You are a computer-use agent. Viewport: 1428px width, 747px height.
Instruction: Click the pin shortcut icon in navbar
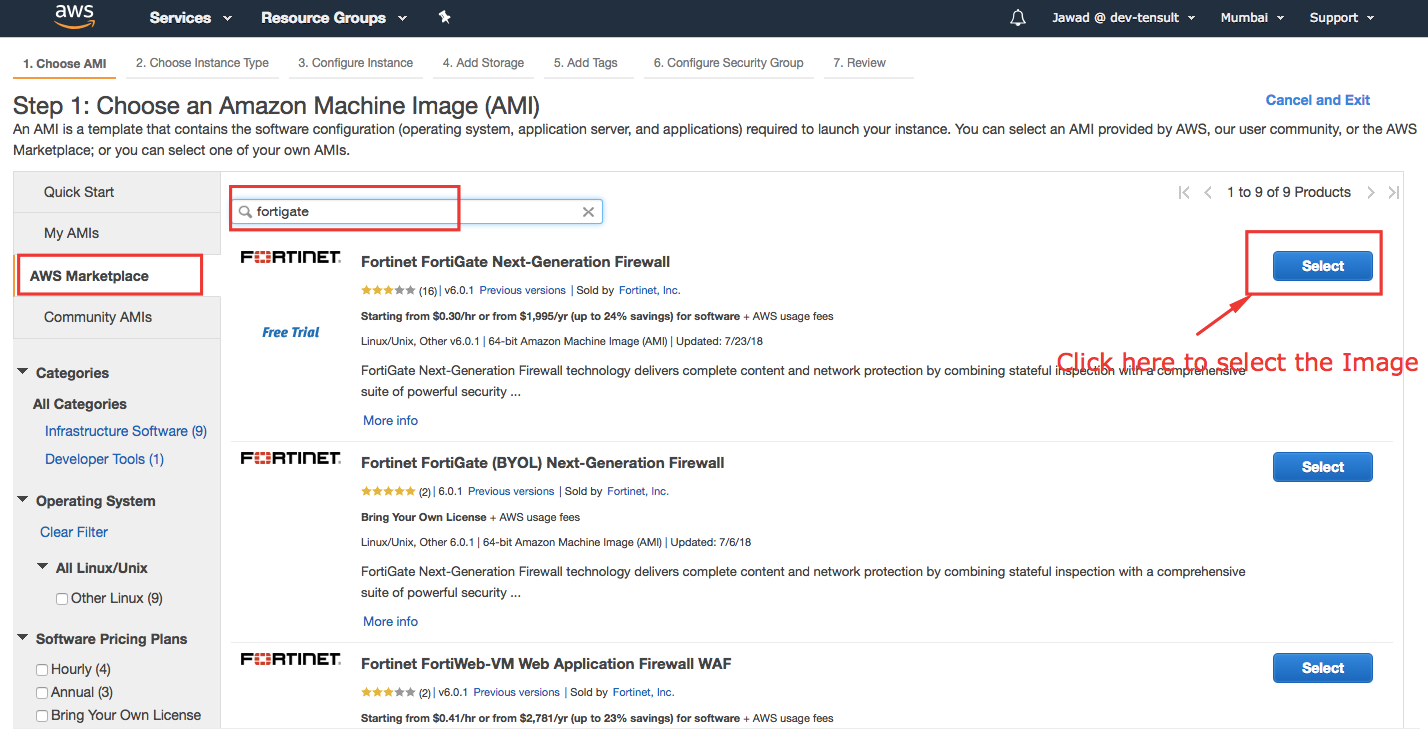tap(445, 17)
